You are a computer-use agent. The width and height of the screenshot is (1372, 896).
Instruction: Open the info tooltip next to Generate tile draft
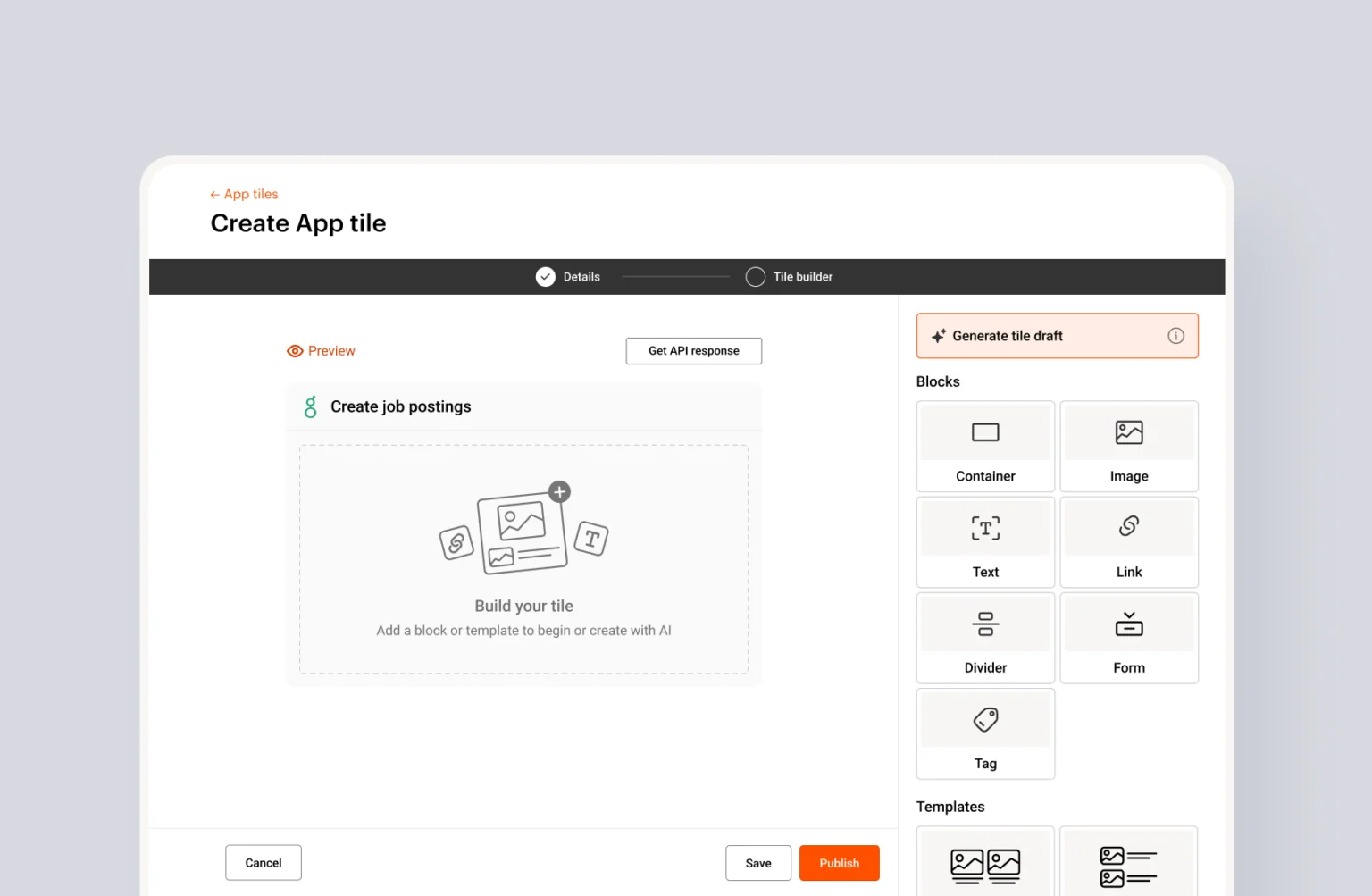point(1176,335)
